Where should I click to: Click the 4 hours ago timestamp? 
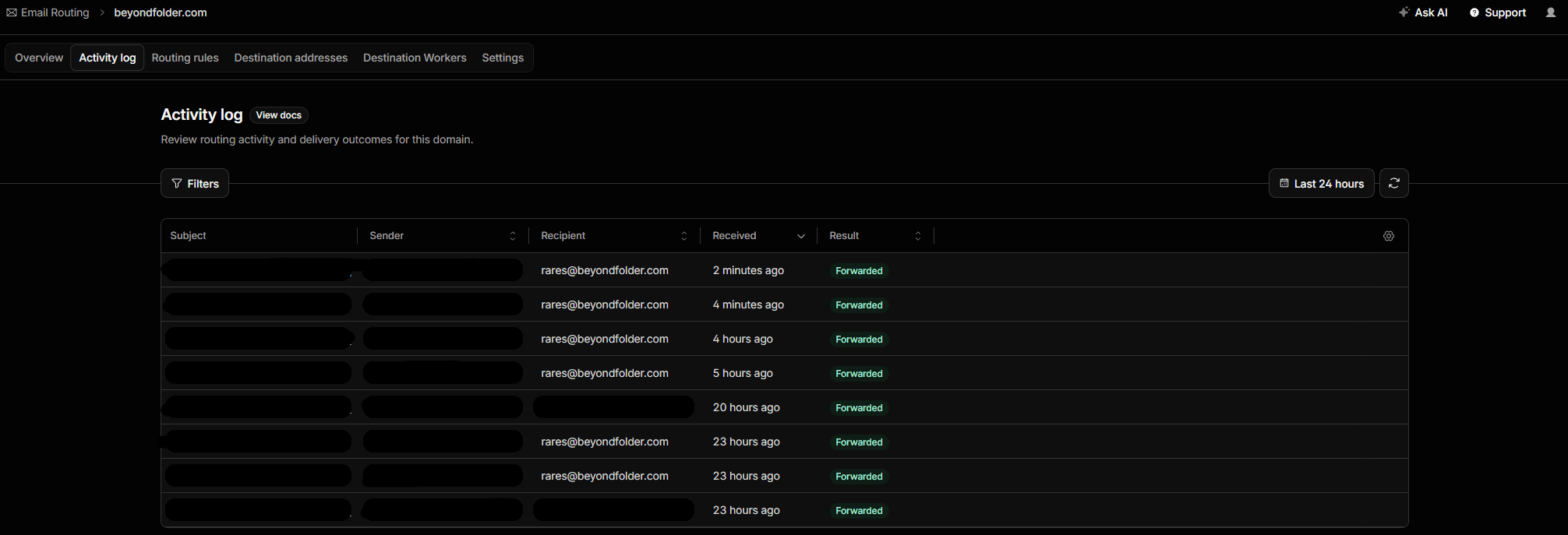coord(743,339)
